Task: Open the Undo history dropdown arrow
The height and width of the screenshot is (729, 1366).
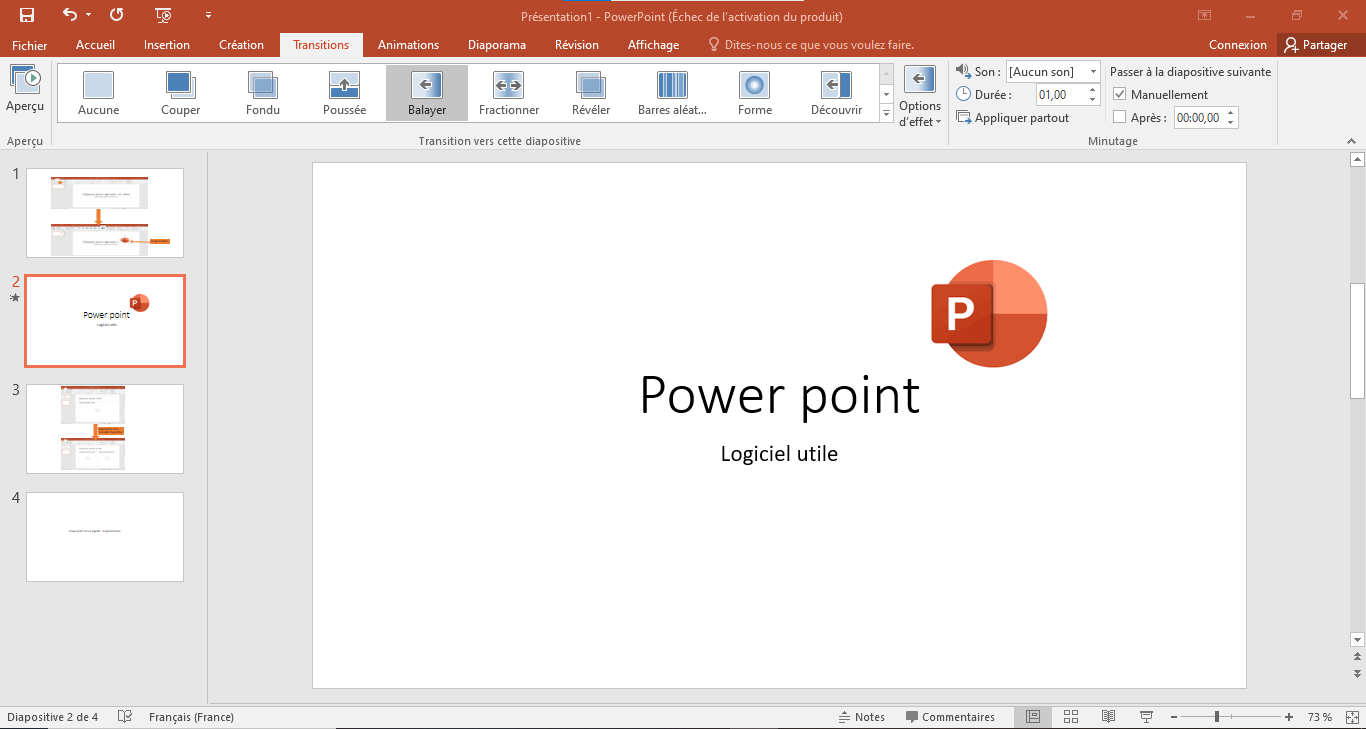Action: pyautogui.click(x=88, y=15)
